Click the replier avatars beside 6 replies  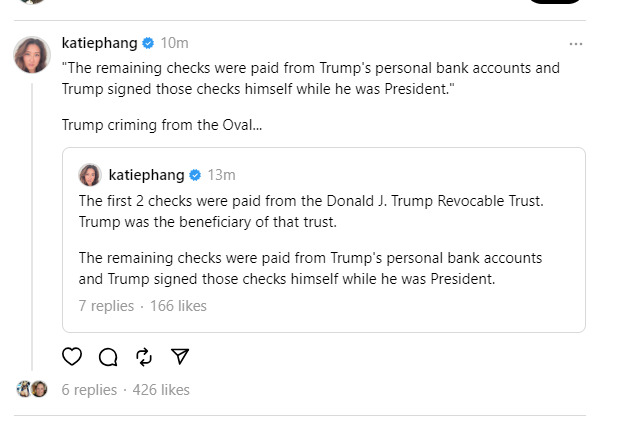coord(32,390)
